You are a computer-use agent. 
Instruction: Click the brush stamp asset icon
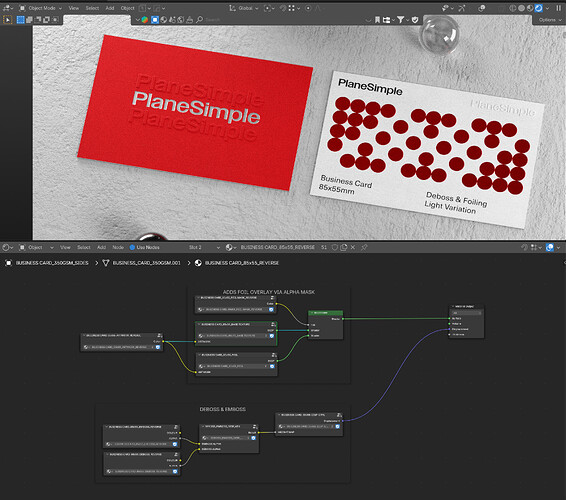click(x=190, y=20)
